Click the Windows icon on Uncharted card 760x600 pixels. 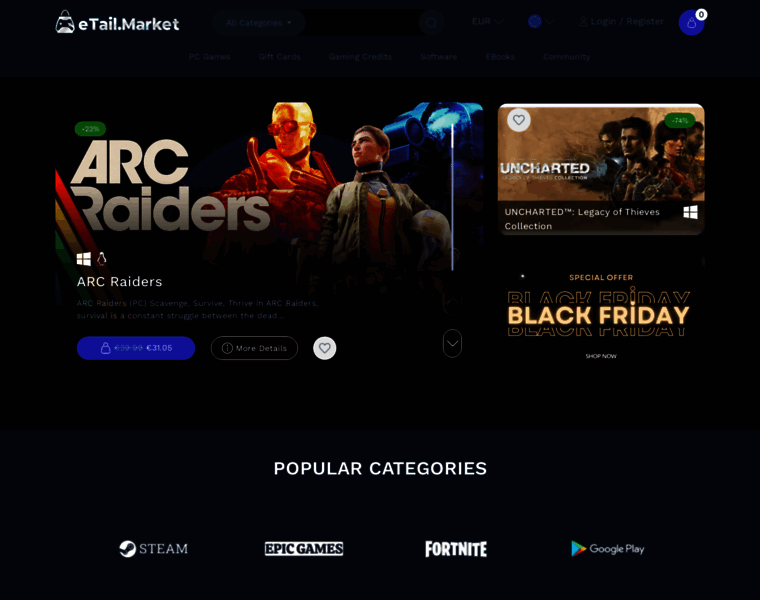point(690,212)
